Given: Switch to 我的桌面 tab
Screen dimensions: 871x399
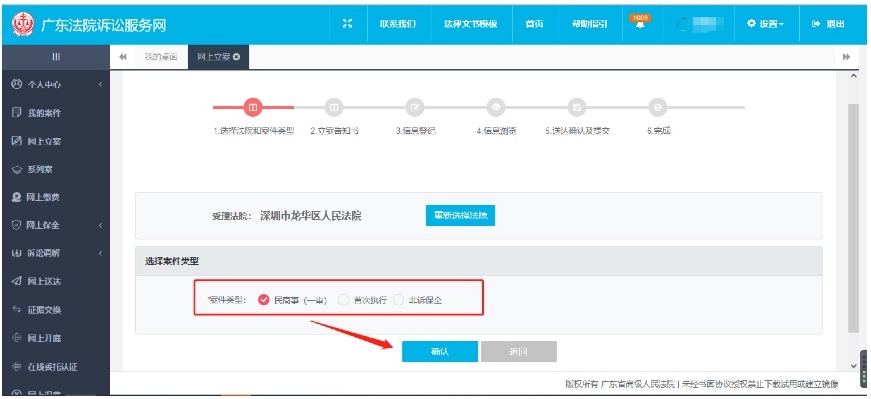Looking at the screenshot, I should click(x=161, y=57).
